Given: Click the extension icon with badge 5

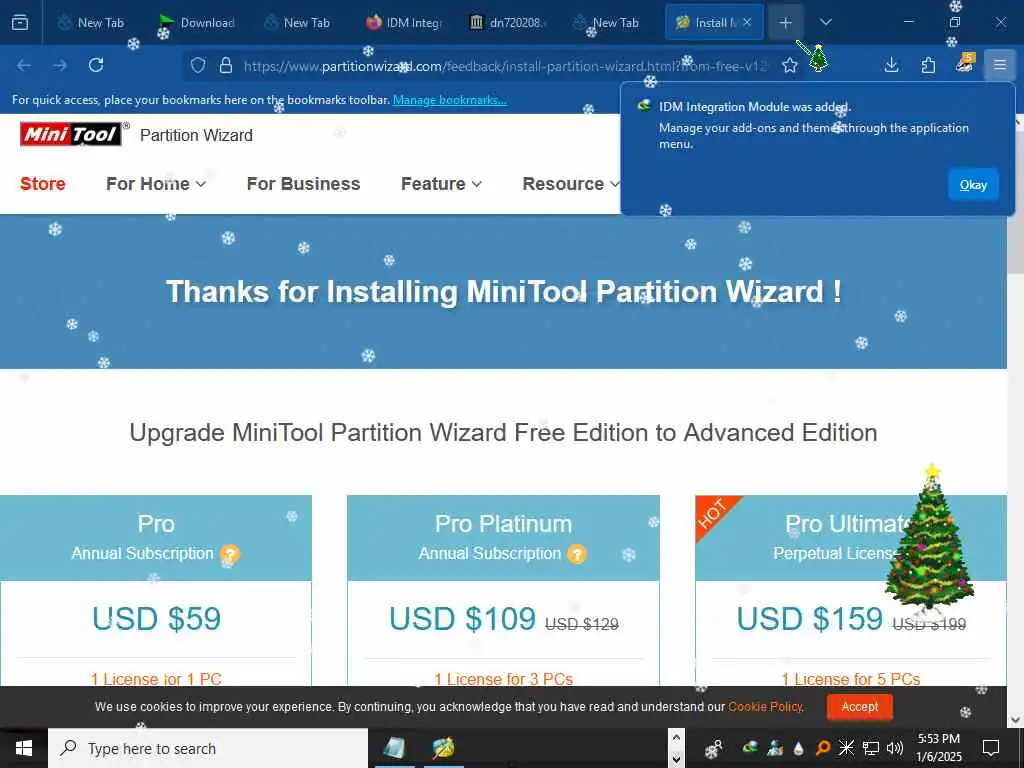Looking at the screenshot, I should pyautogui.click(x=965, y=63).
